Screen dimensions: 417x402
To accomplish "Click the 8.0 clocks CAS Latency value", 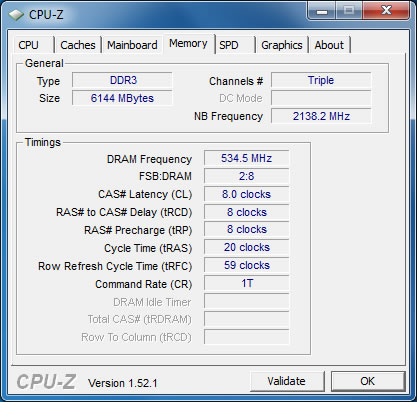I will (247, 194).
